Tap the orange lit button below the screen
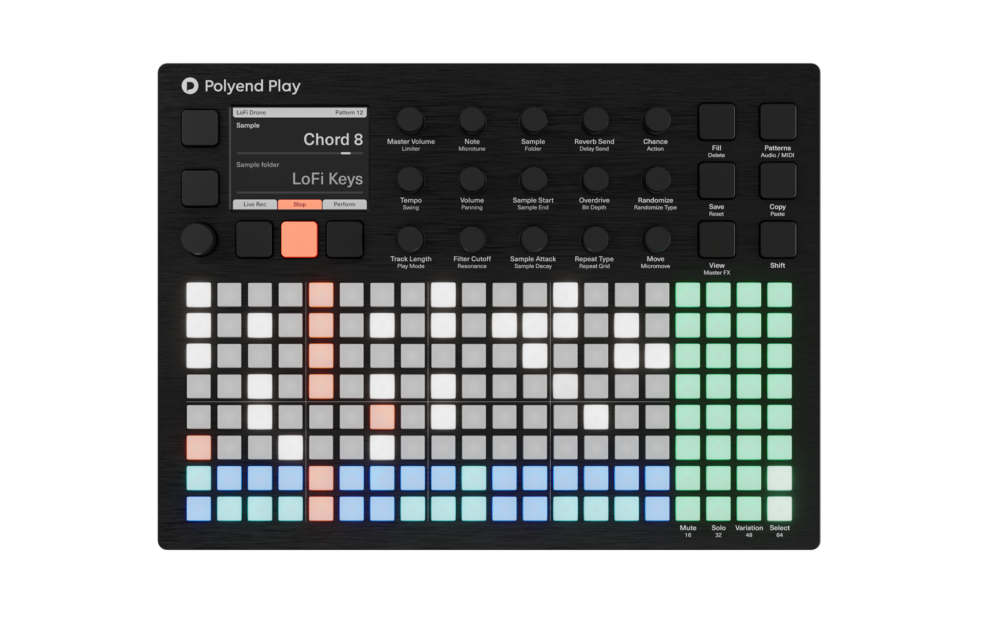 point(299,240)
